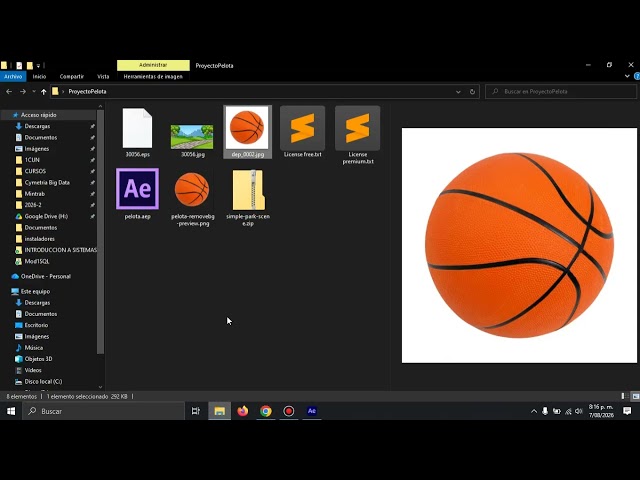Open pinned Descargas under Acceso rápido
Image resolution: width=640 pixels, height=480 pixels.
tap(37, 126)
